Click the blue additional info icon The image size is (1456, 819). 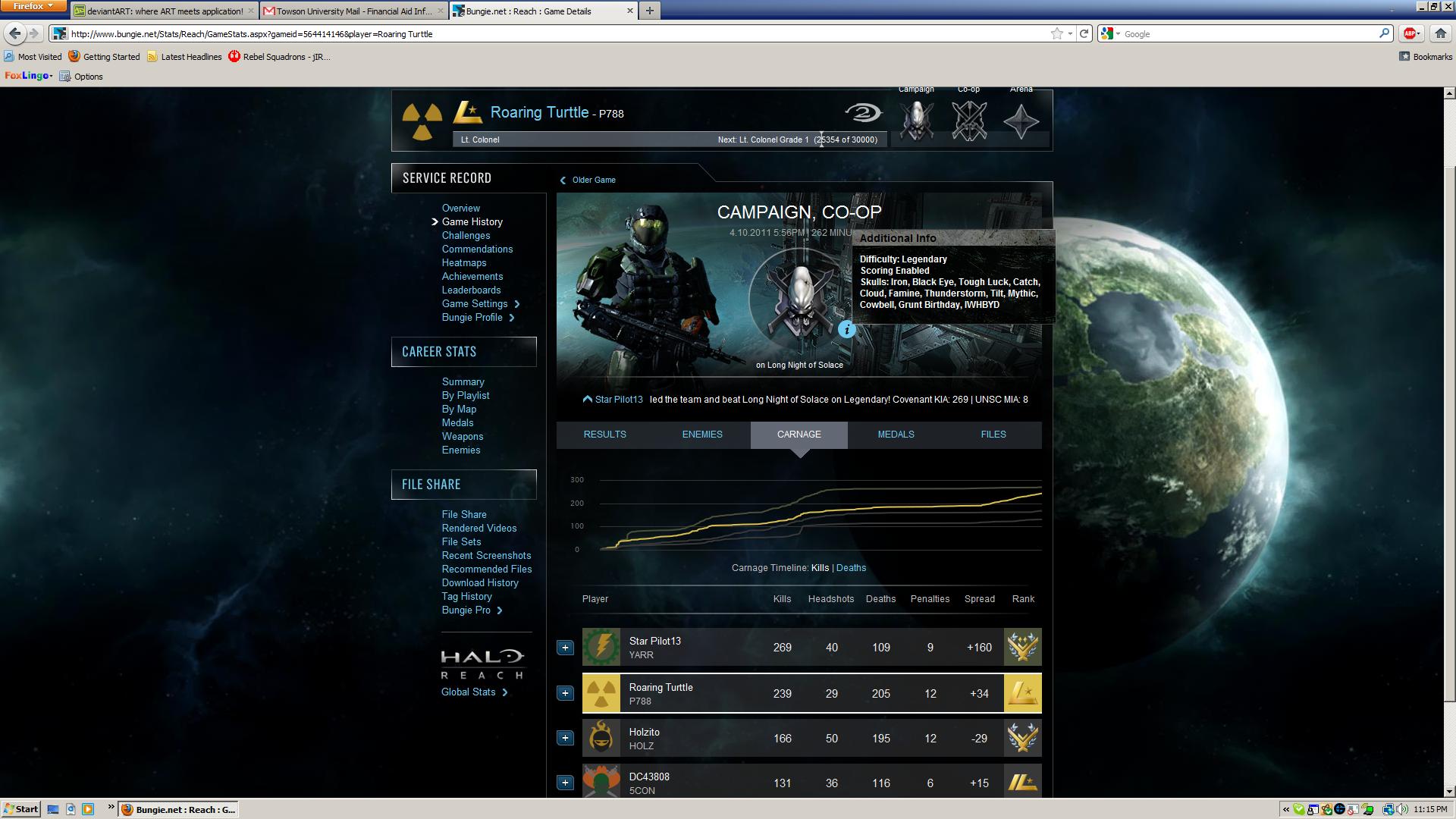point(847,330)
